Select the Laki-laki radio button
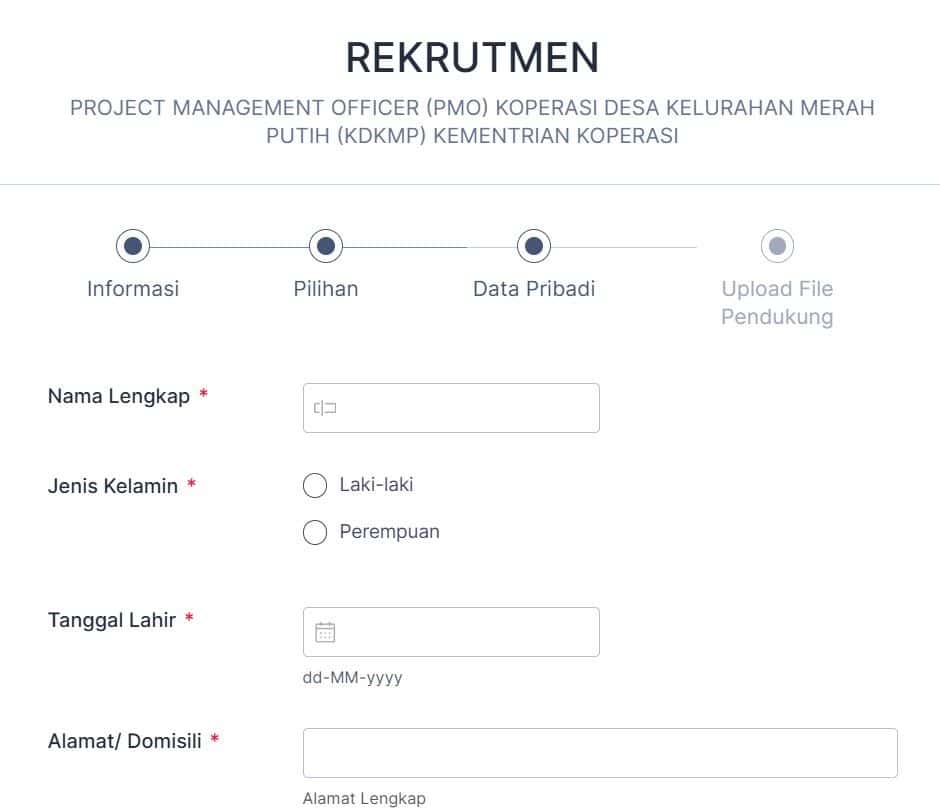The image size is (940, 810). [x=315, y=485]
